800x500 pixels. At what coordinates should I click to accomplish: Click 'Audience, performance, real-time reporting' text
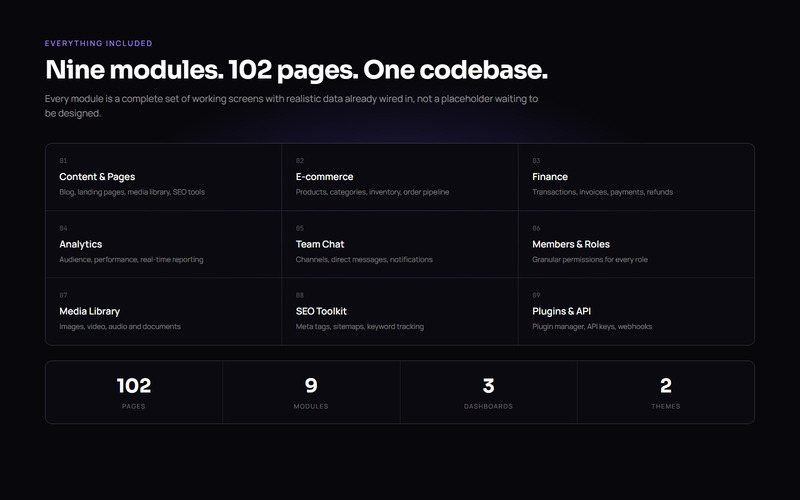[131, 260]
